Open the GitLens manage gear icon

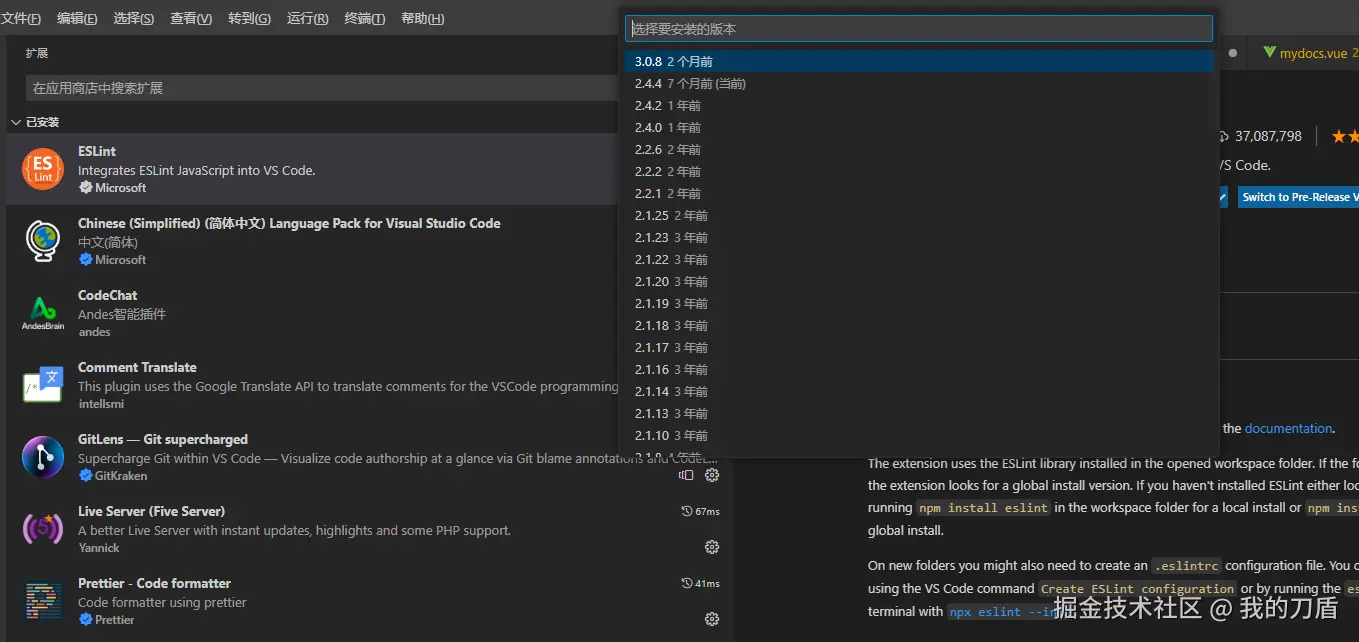712,475
